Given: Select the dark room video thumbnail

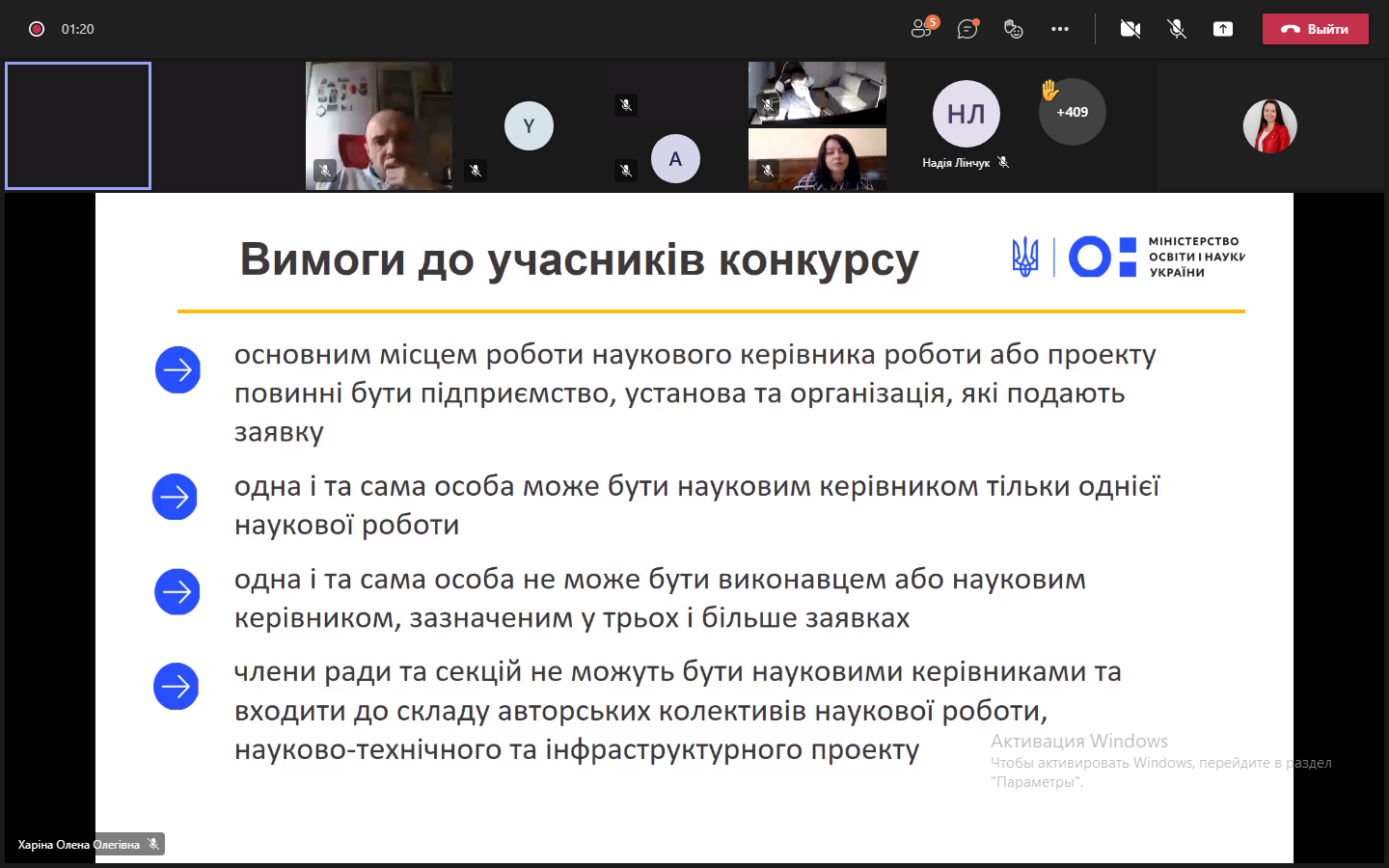Looking at the screenshot, I should [817, 94].
